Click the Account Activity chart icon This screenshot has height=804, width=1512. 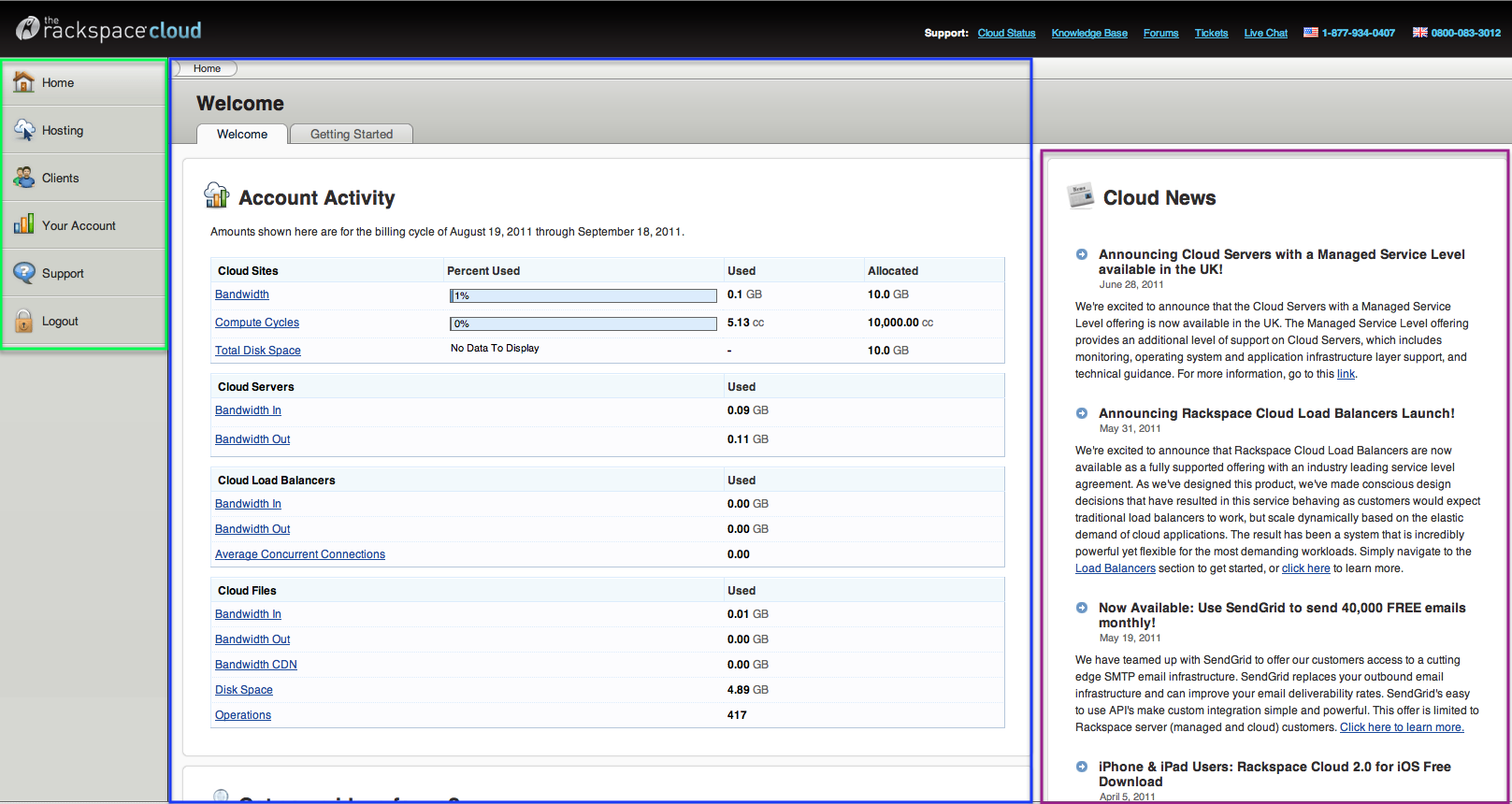[x=217, y=194]
